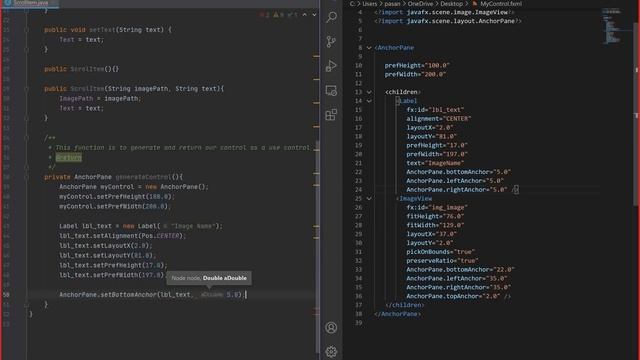The height and width of the screenshot is (360, 640).
Task: Click the Desktop breadcrumb segment
Action: click(x=451, y=4)
